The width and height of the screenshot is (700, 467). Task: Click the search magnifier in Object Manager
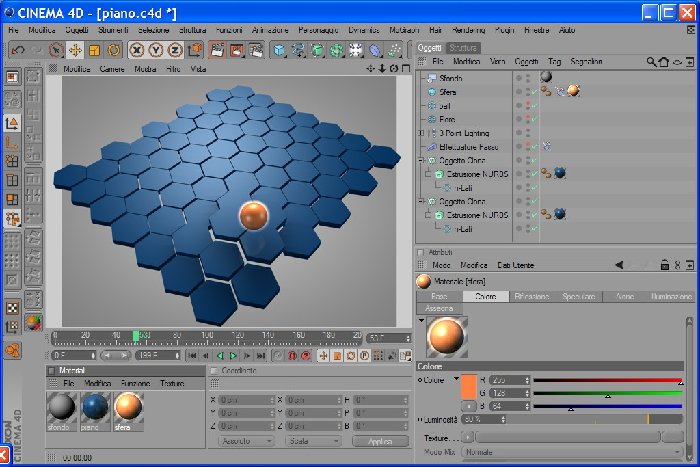point(651,62)
